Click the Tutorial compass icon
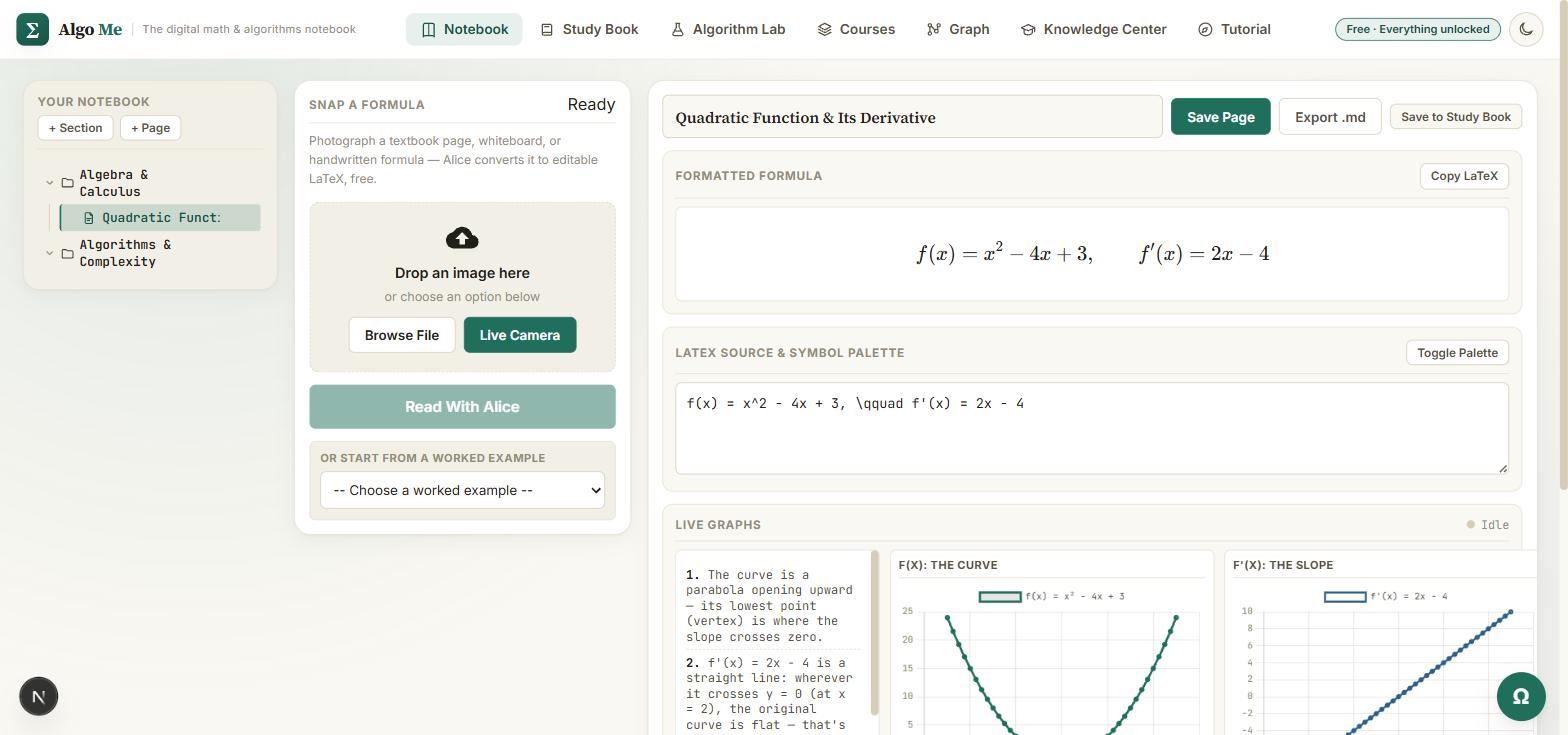The image size is (1568, 735). click(x=1205, y=29)
